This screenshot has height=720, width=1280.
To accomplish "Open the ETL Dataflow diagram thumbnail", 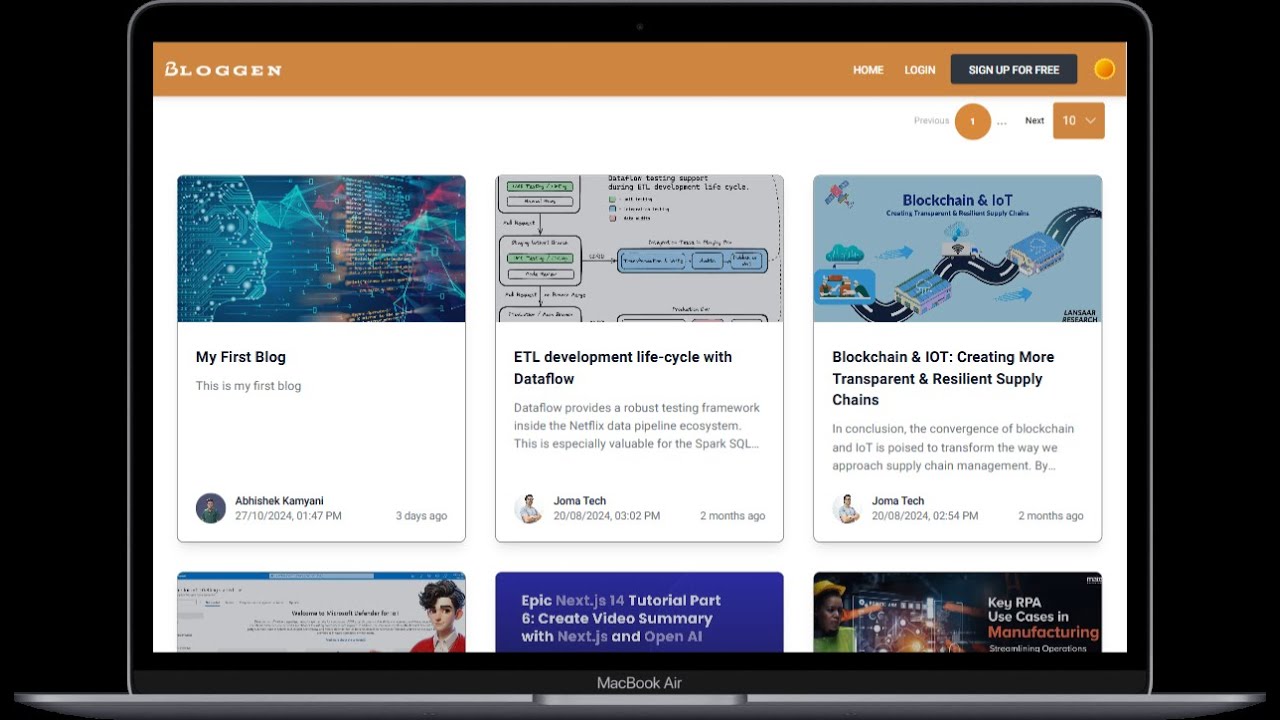I will click(x=639, y=249).
